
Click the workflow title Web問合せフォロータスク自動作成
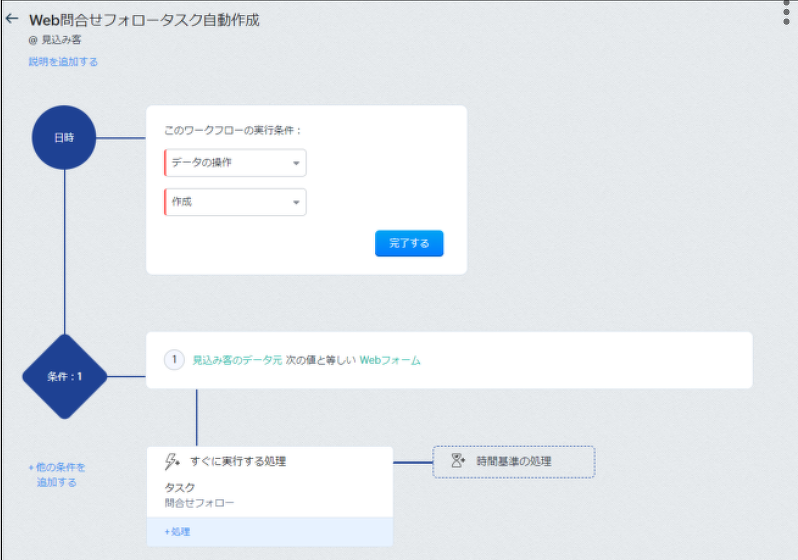pos(144,20)
